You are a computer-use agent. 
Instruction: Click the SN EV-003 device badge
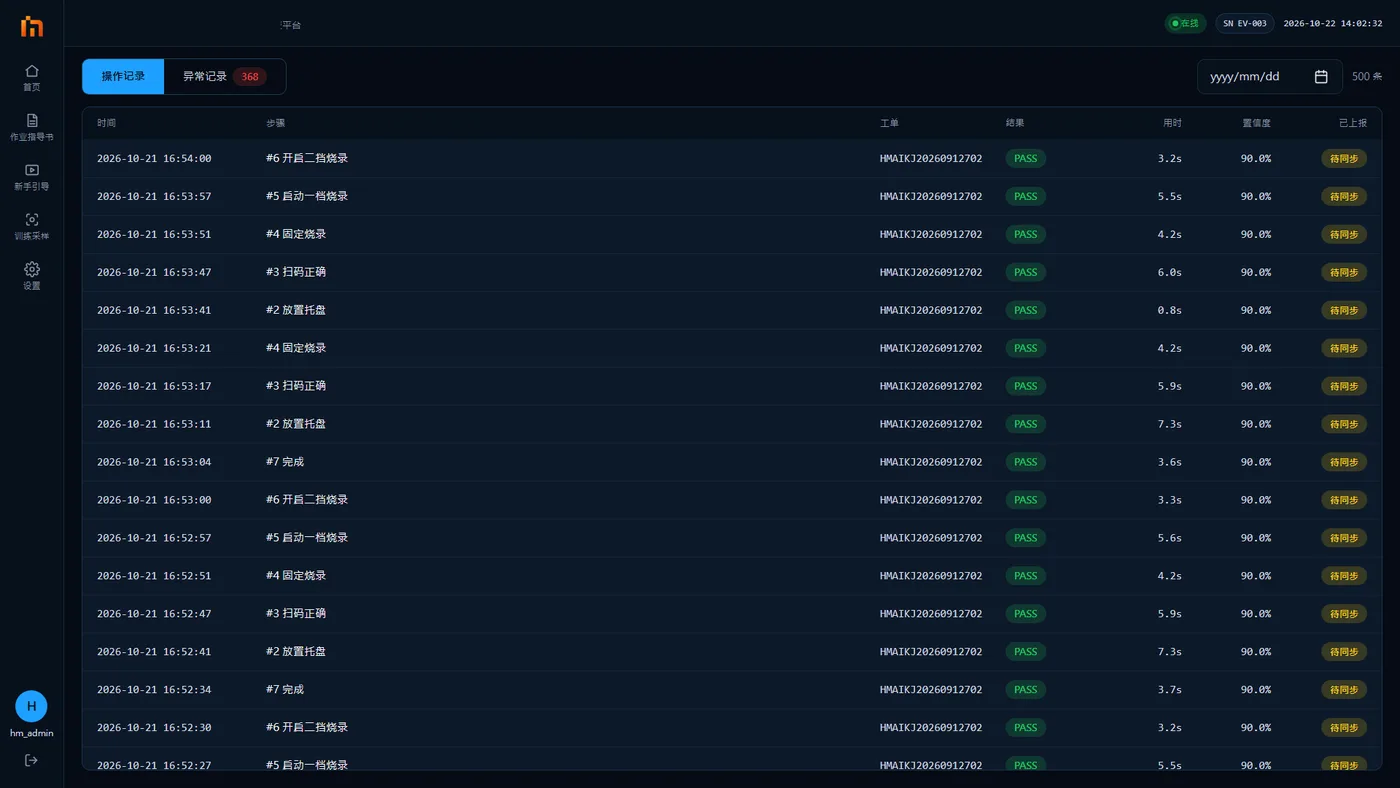tap(1245, 23)
